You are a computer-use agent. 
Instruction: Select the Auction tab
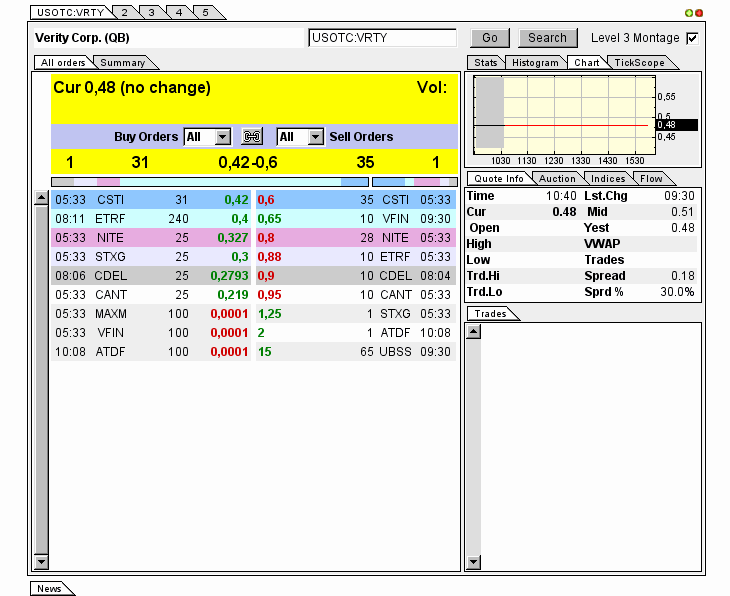pyautogui.click(x=557, y=179)
